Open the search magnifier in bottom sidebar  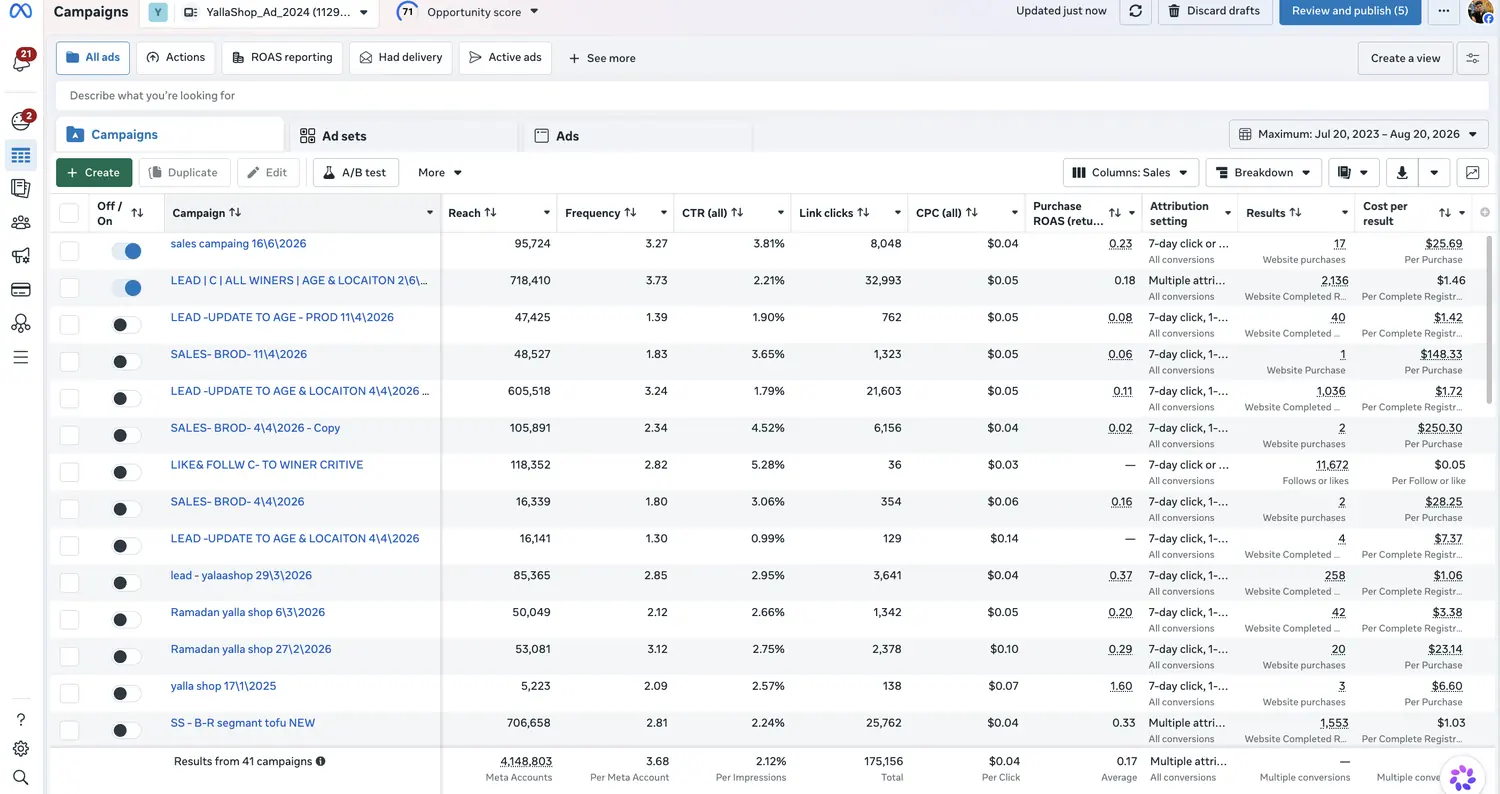pos(21,777)
